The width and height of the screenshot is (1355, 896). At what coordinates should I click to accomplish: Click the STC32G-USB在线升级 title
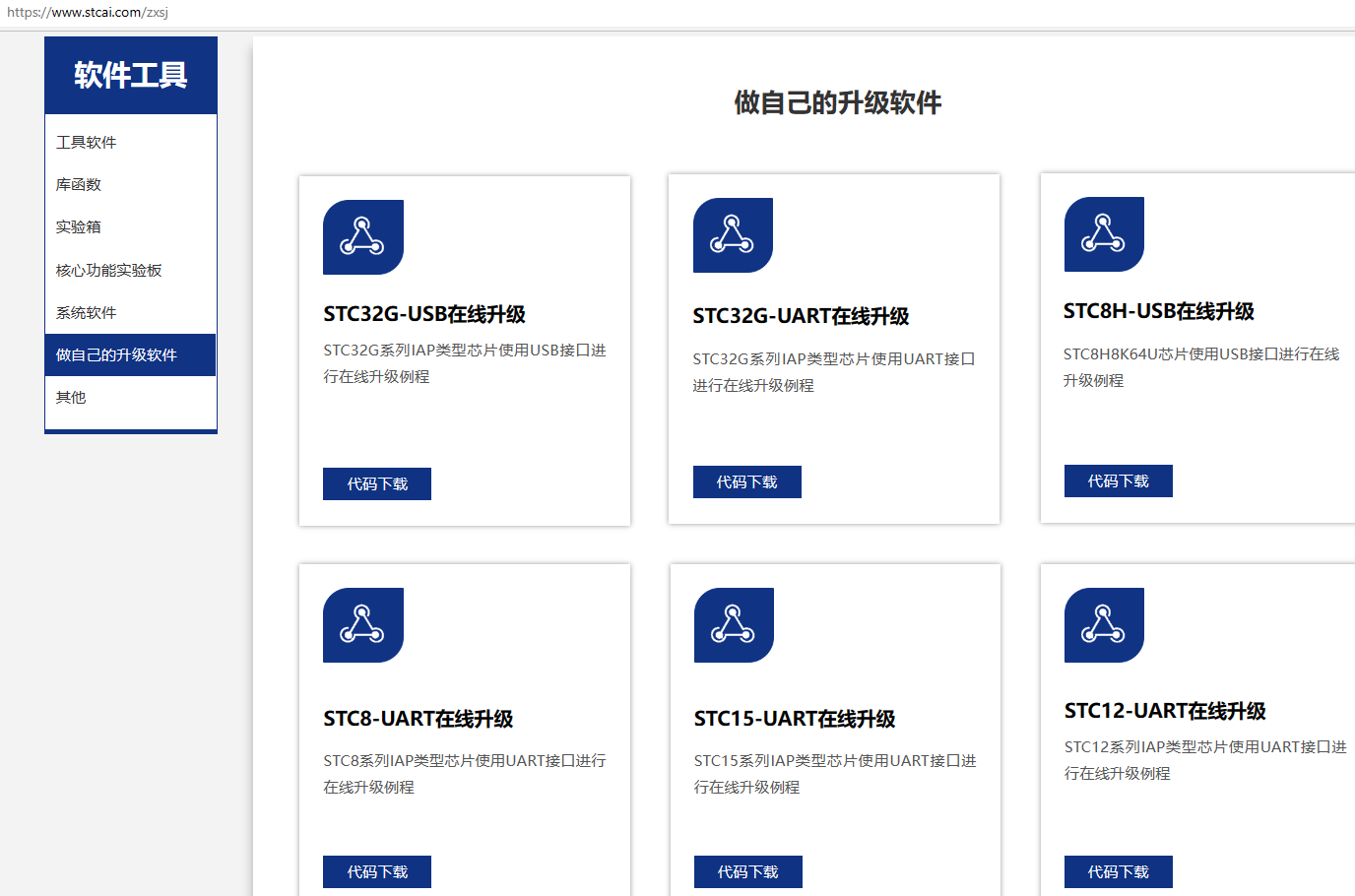pos(424,314)
